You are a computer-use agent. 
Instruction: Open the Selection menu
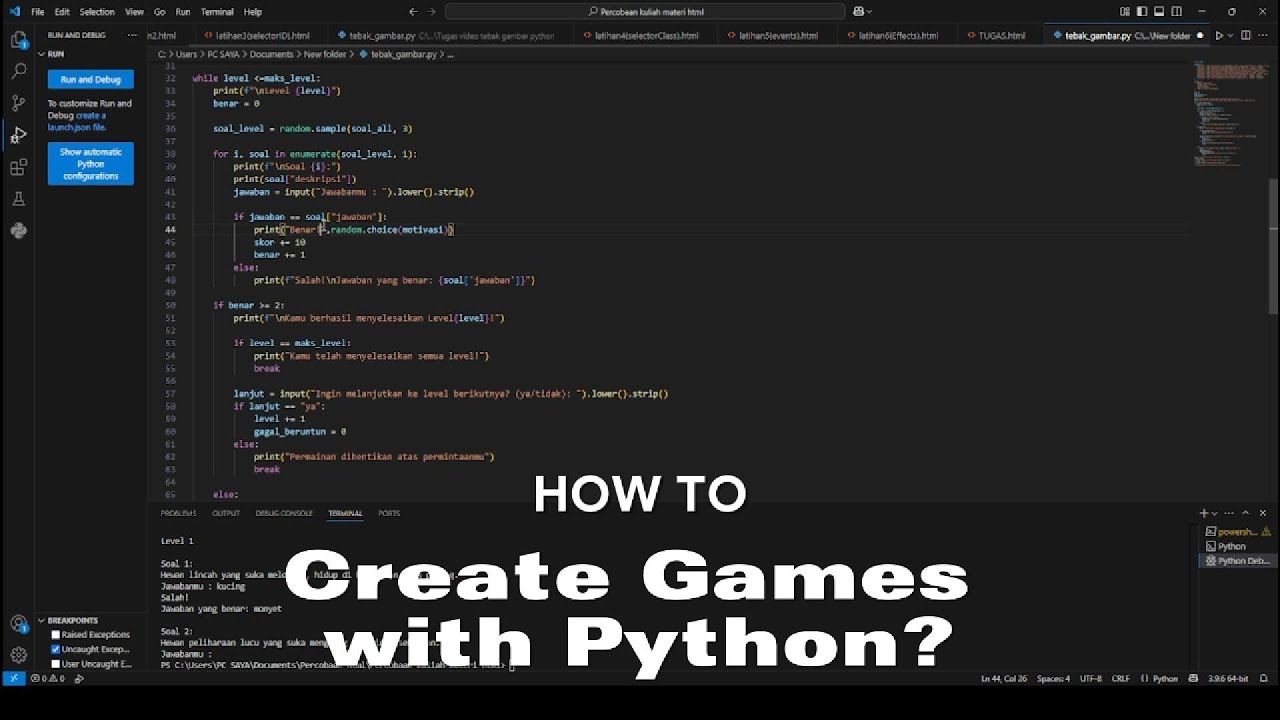click(97, 12)
